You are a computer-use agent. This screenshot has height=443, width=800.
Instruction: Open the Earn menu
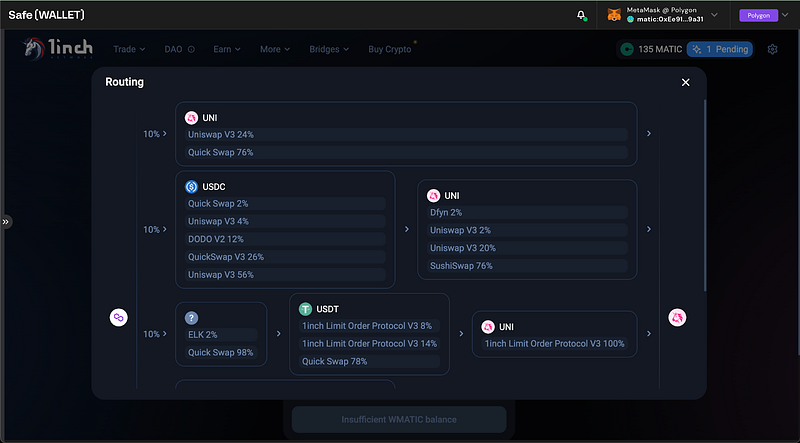(227, 49)
